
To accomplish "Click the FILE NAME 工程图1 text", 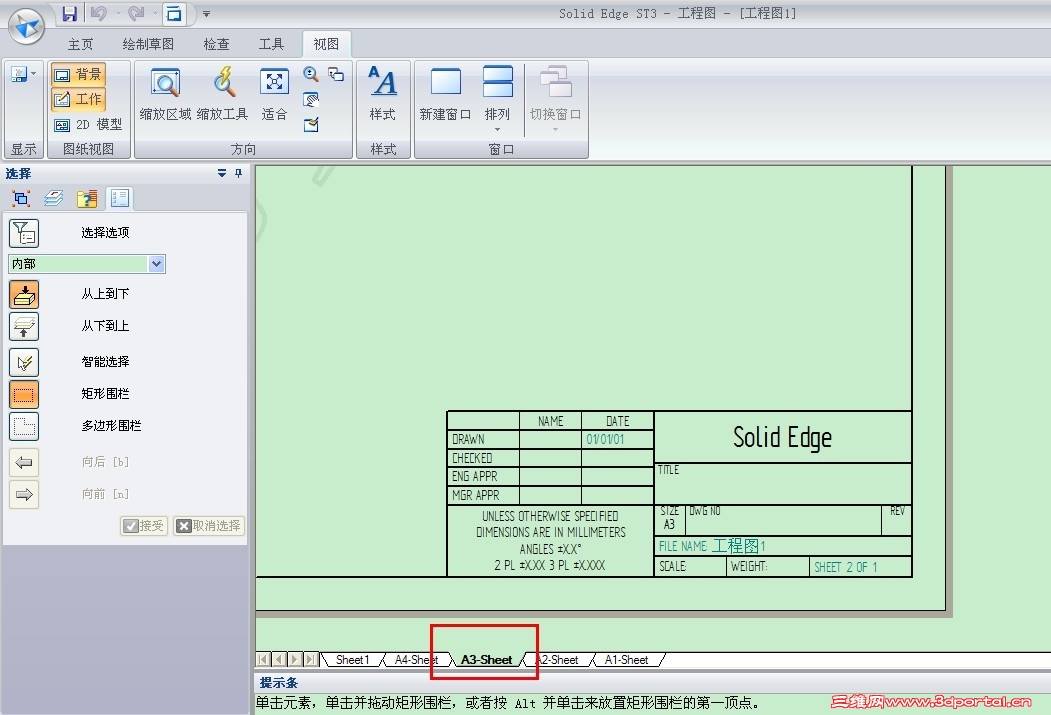I will (x=712, y=546).
